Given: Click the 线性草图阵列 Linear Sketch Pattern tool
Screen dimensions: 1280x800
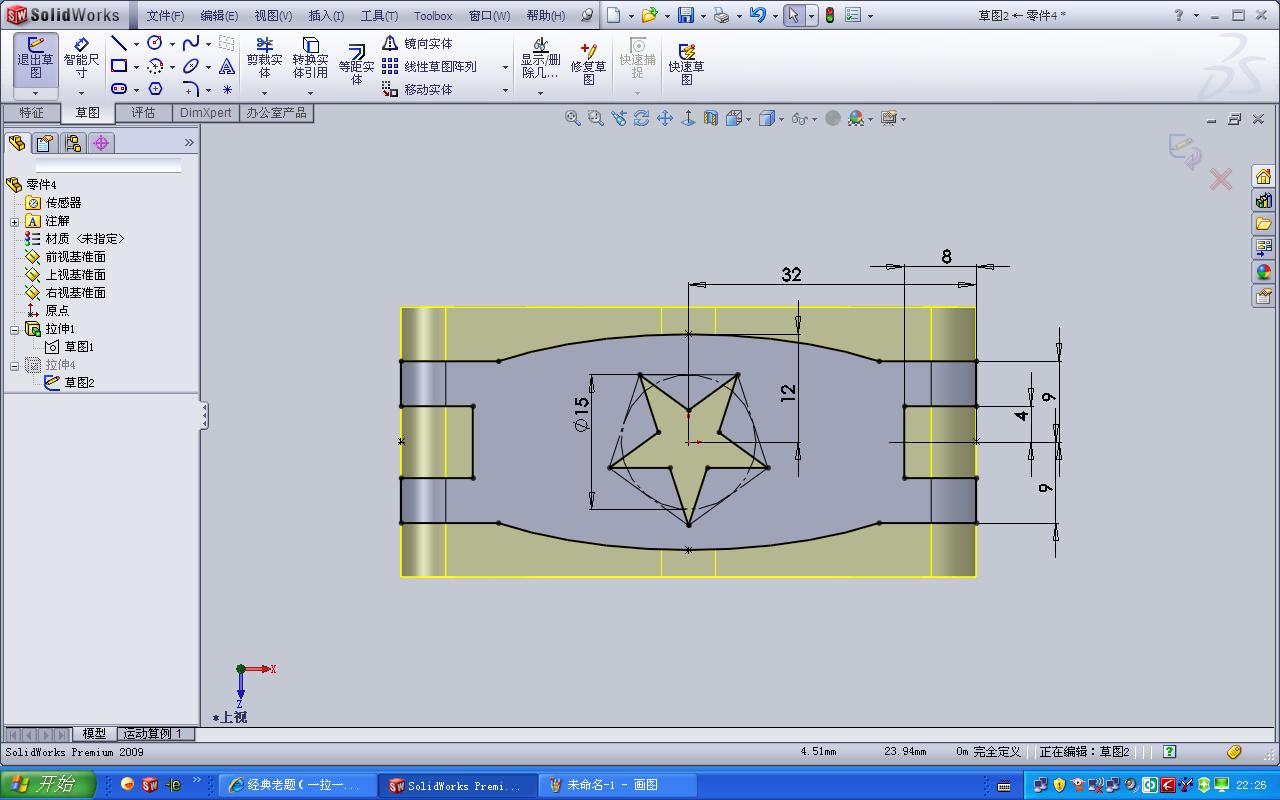Looking at the screenshot, I should (x=429, y=66).
